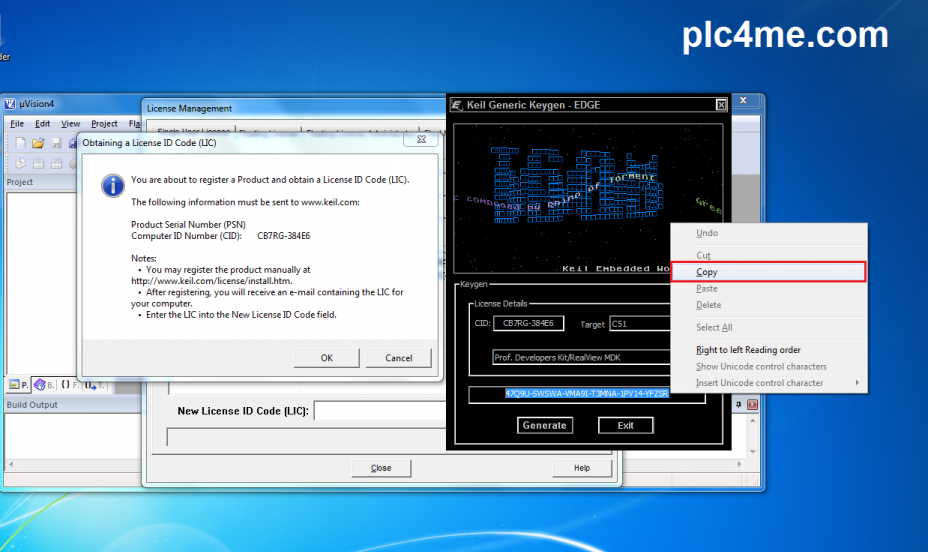Open the Functions panel tab icon
928x552 pixels.
pyautogui.click(x=66, y=385)
